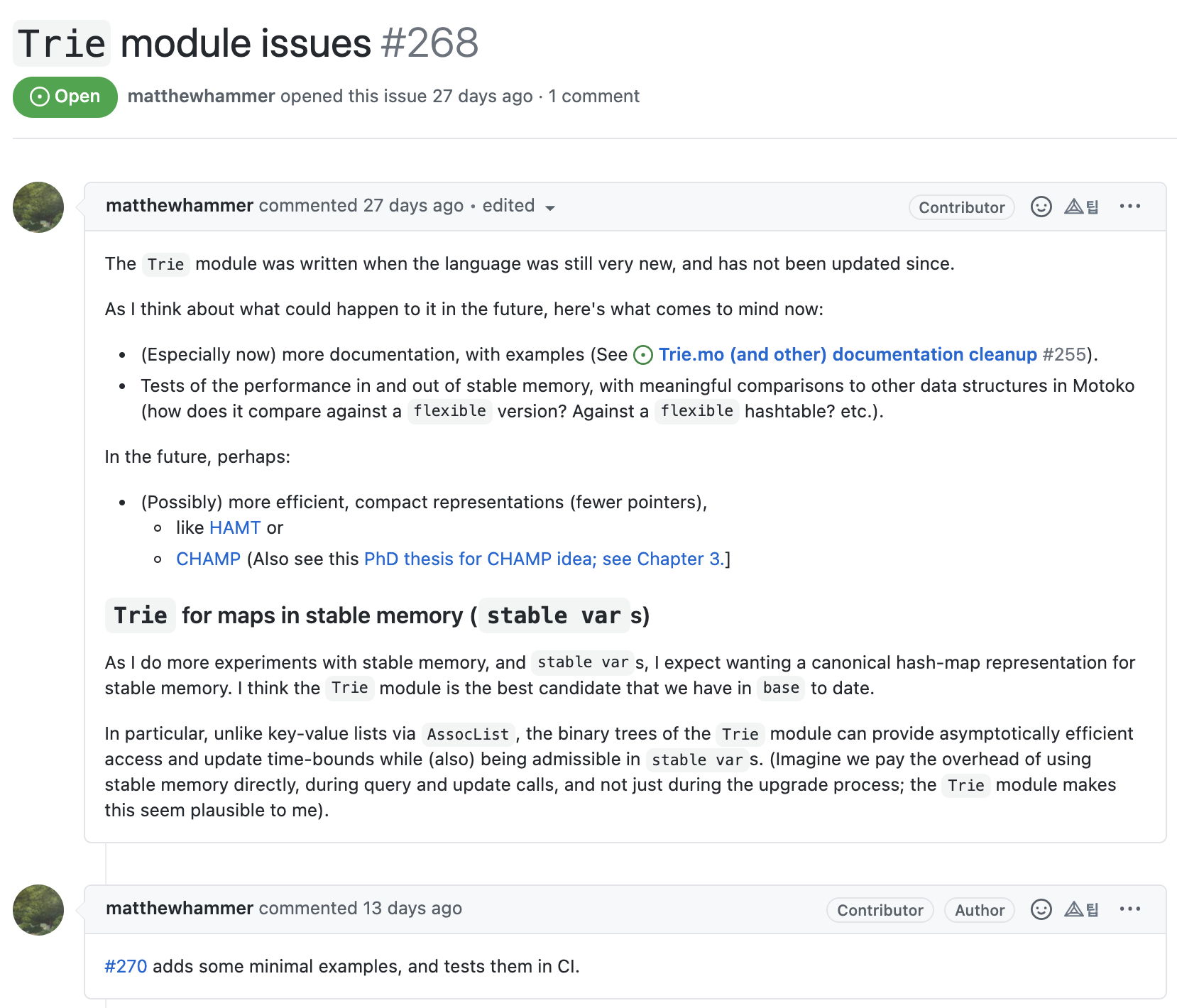1177x1008 pixels.
Task: Open the CHAMP link
Action: 208,559
